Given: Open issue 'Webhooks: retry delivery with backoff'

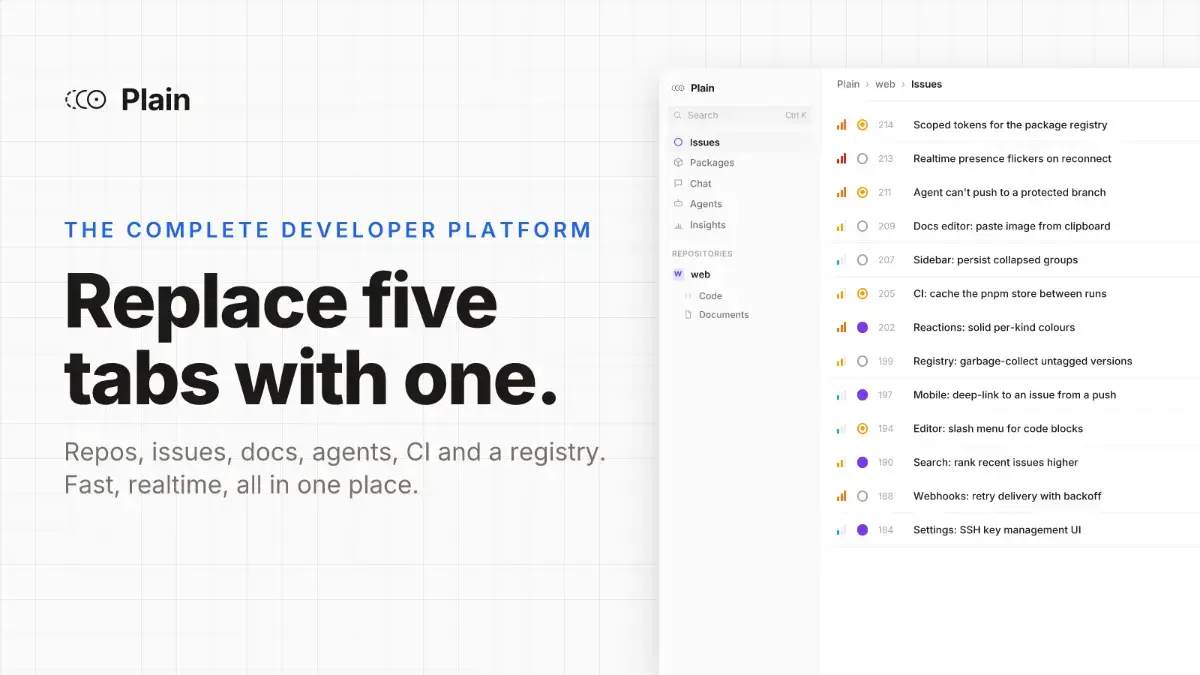Looking at the screenshot, I should point(1007,496).
